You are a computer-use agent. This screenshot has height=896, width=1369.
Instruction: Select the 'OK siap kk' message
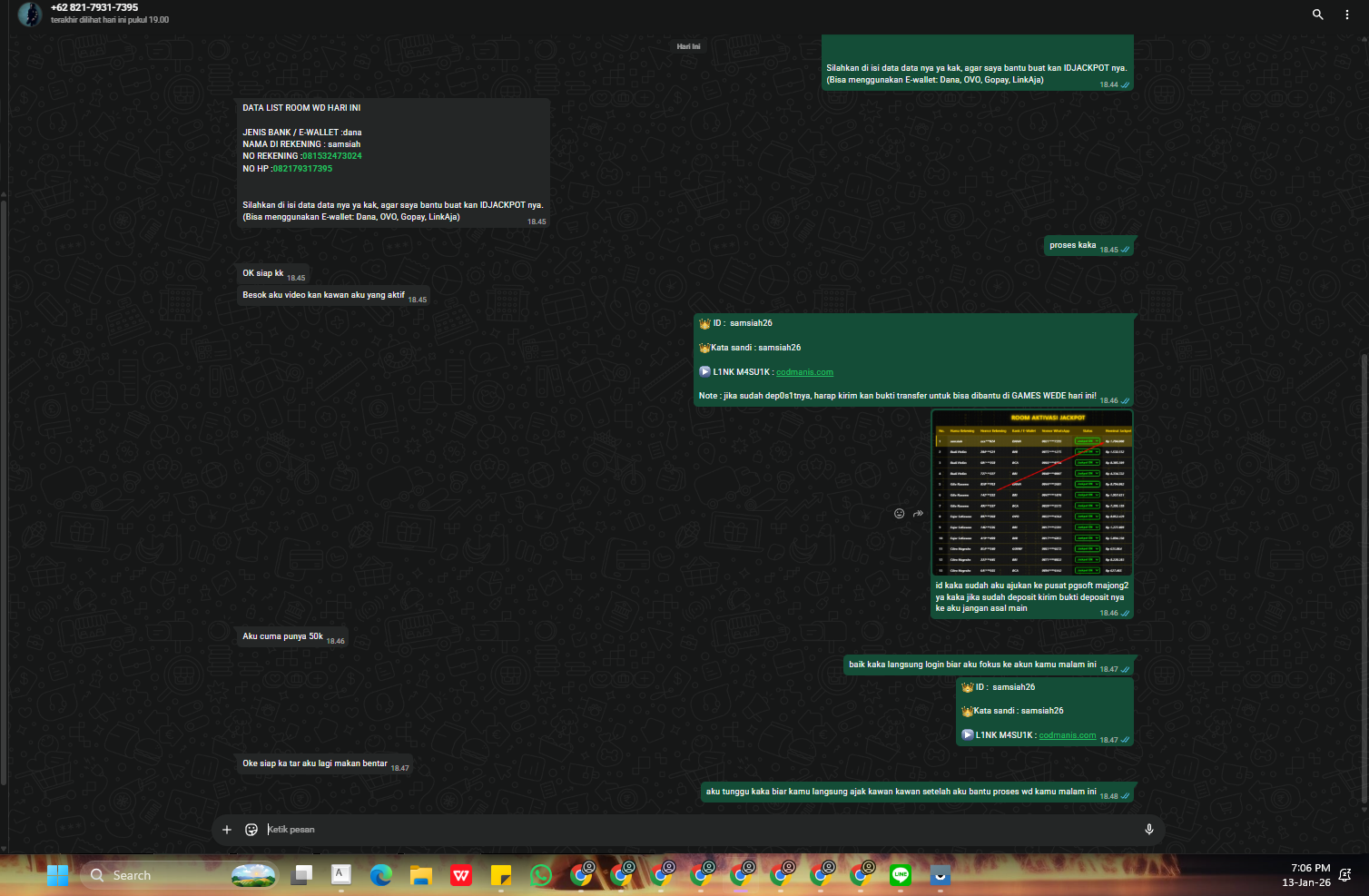[273, 273]
